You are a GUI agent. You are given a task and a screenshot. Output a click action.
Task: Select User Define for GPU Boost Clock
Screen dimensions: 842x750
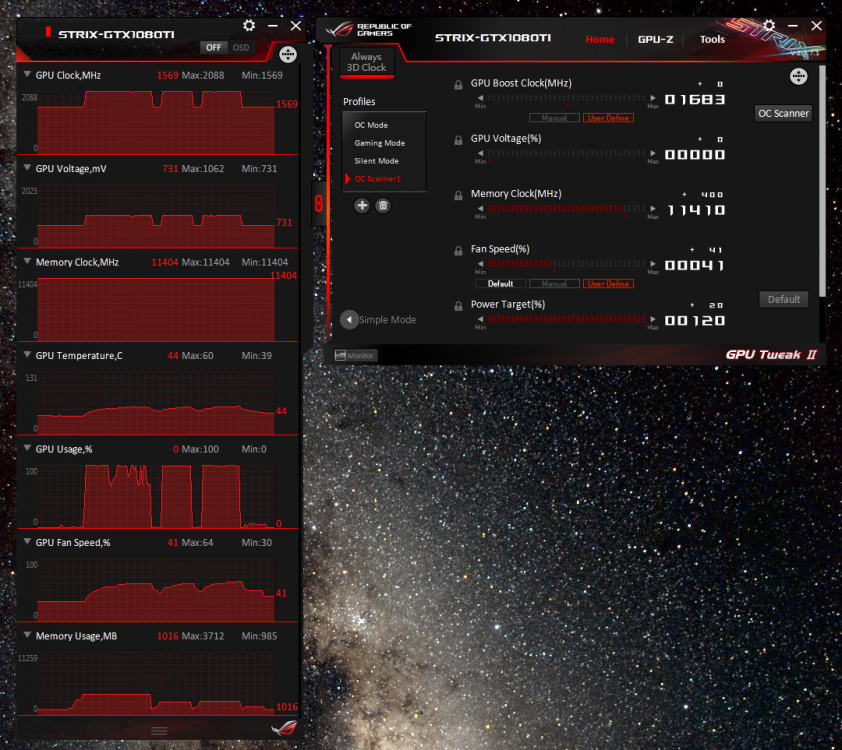tap(608, 118)
